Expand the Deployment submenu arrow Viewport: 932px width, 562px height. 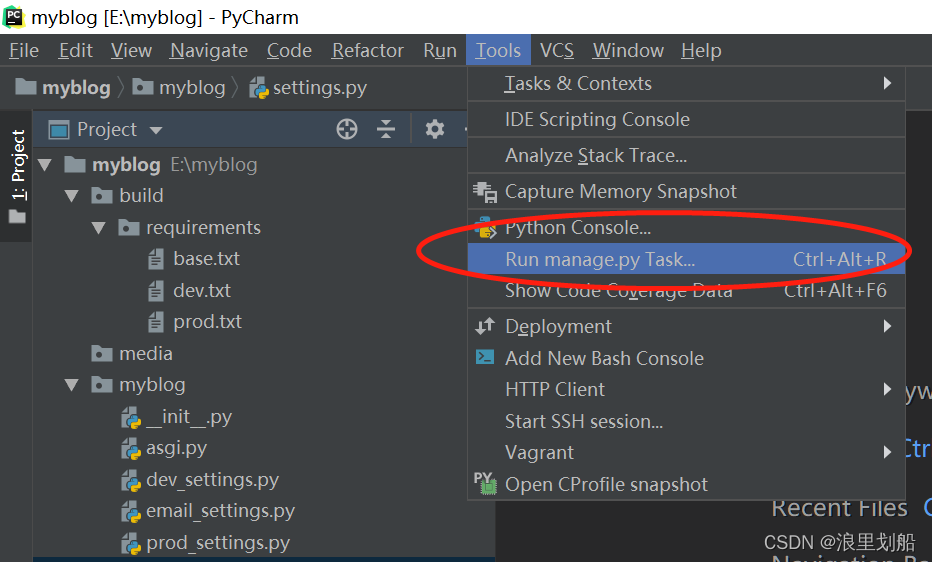[887, 326]
